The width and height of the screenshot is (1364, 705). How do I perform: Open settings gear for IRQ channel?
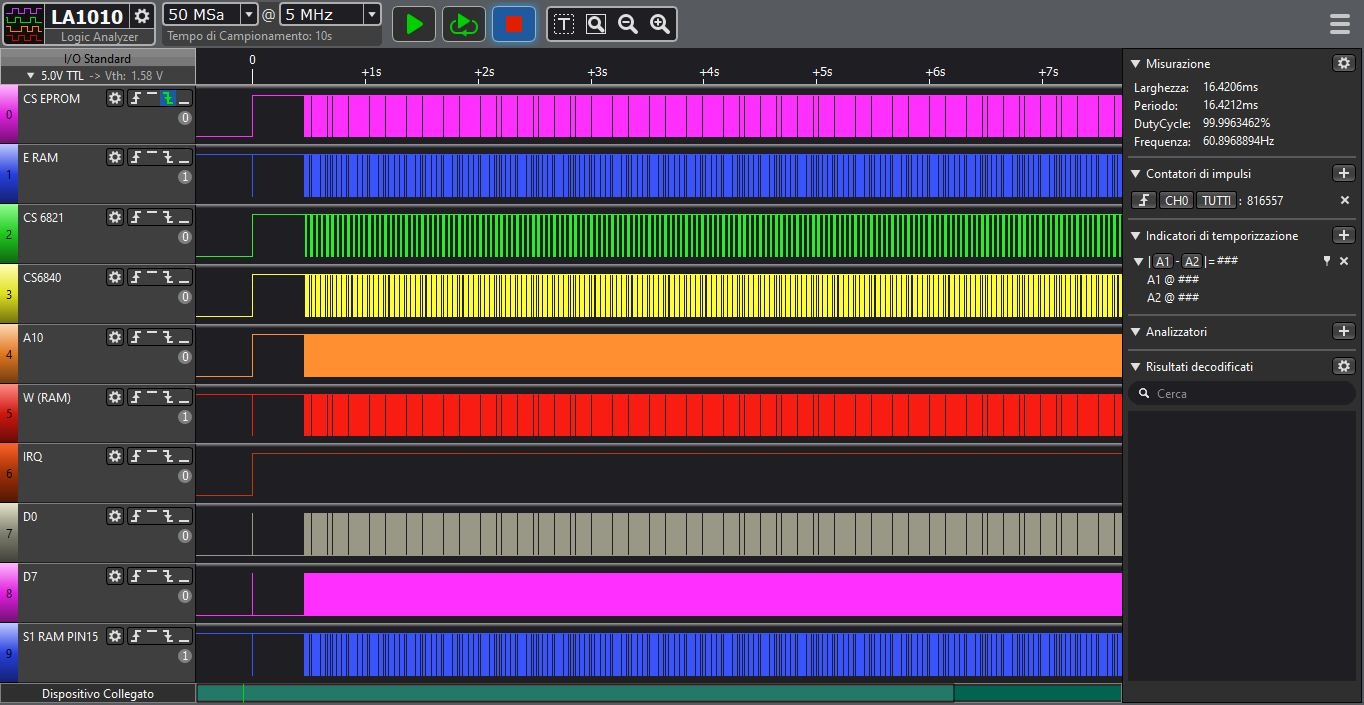(115, 456)
